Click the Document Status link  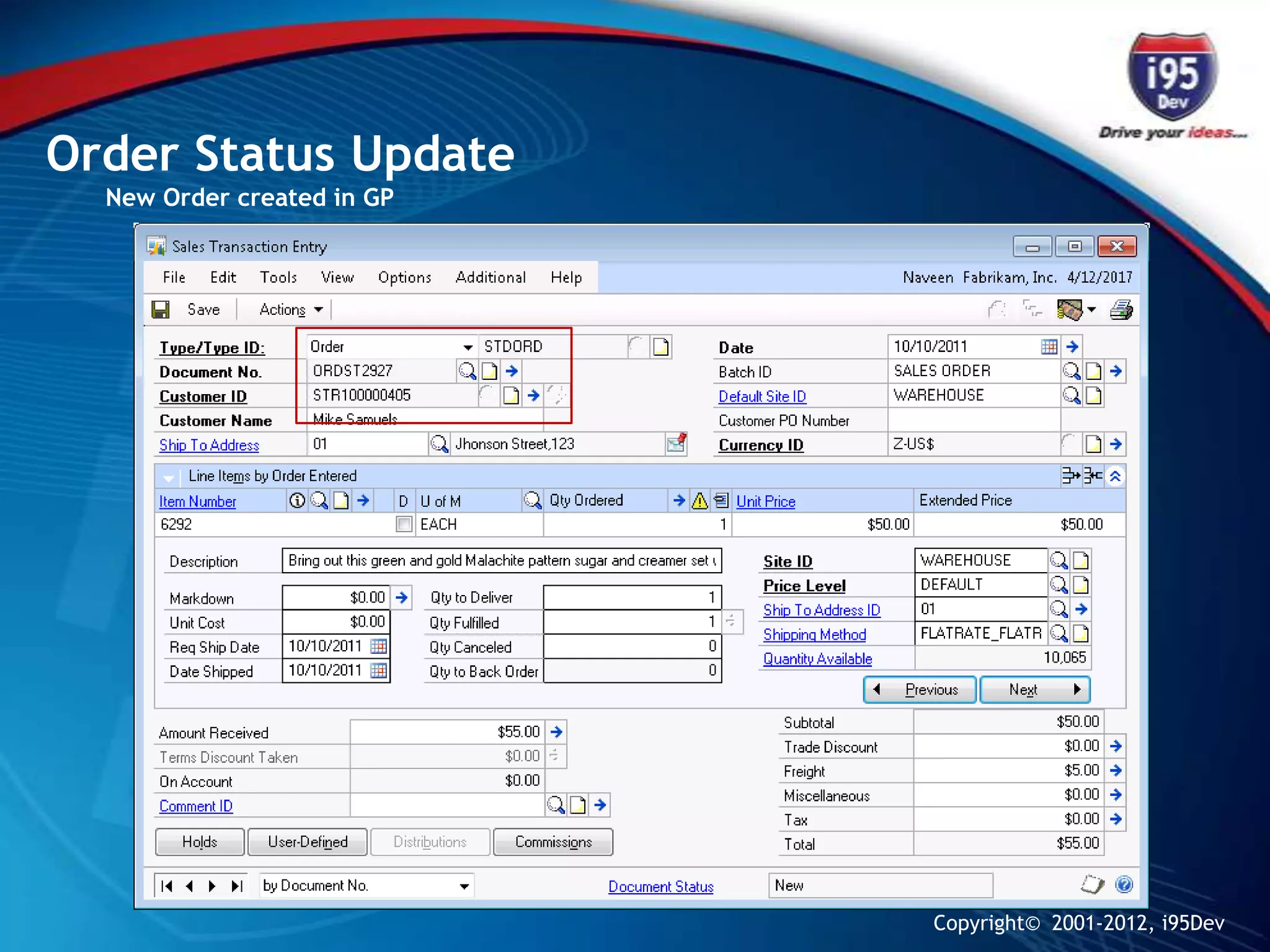(x=660, y=887)
